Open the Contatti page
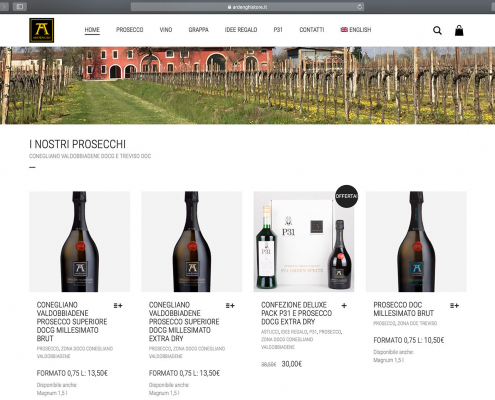The image size is (495, 400). pyautogui.click(x=312, y=30)
